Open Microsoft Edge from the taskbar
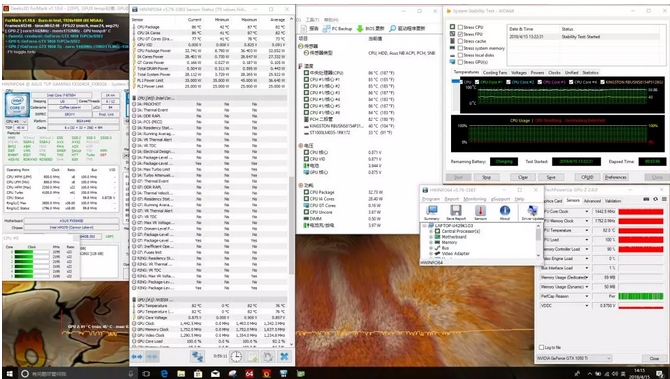 click(164, 373)
